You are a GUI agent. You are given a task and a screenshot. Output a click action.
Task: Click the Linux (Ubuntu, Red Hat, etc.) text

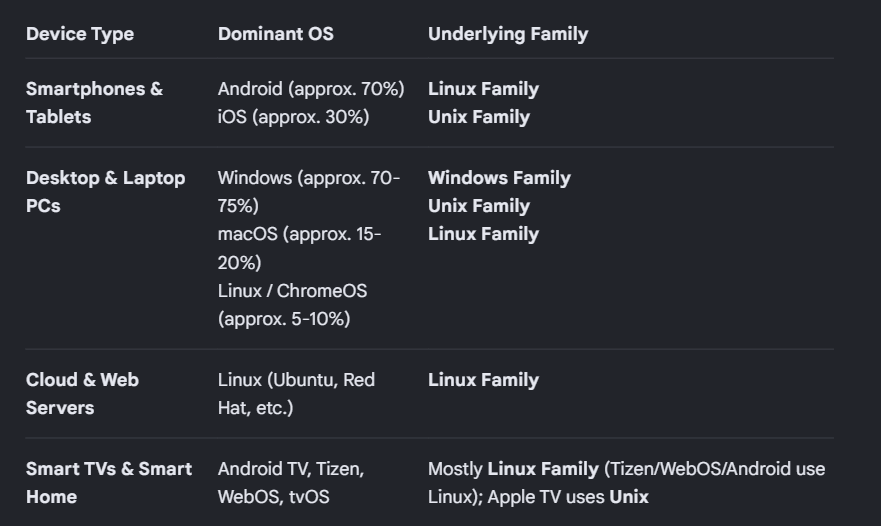pyautogui.click(x=296, y=393)
